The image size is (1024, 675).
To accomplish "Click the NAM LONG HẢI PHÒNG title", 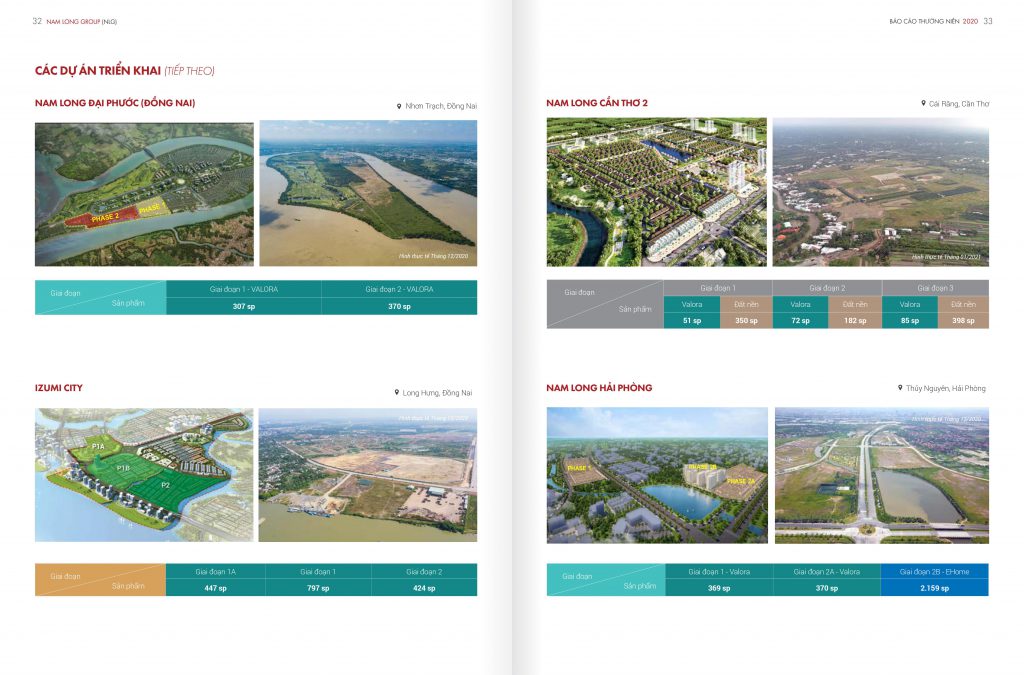I will click(x=599, y=388).
